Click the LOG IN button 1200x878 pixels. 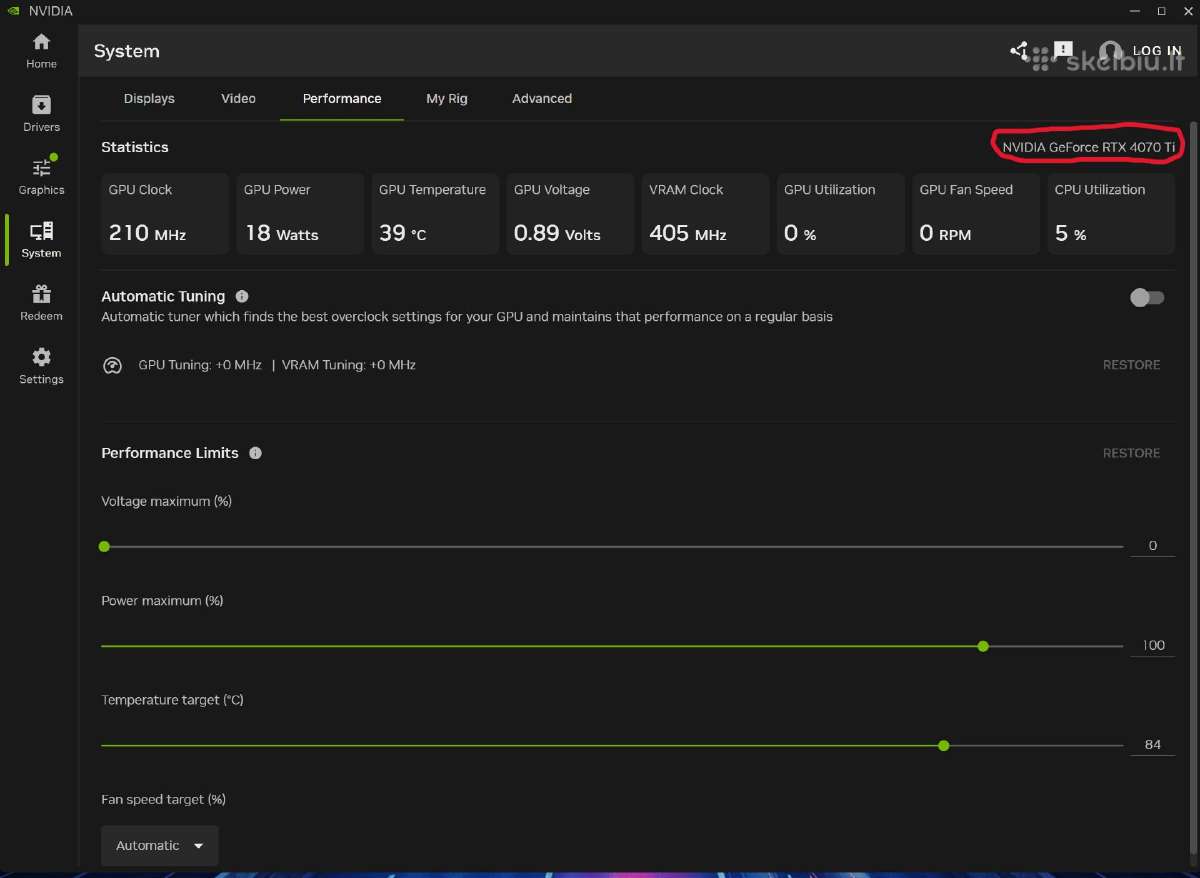(x=1157, y=51)
